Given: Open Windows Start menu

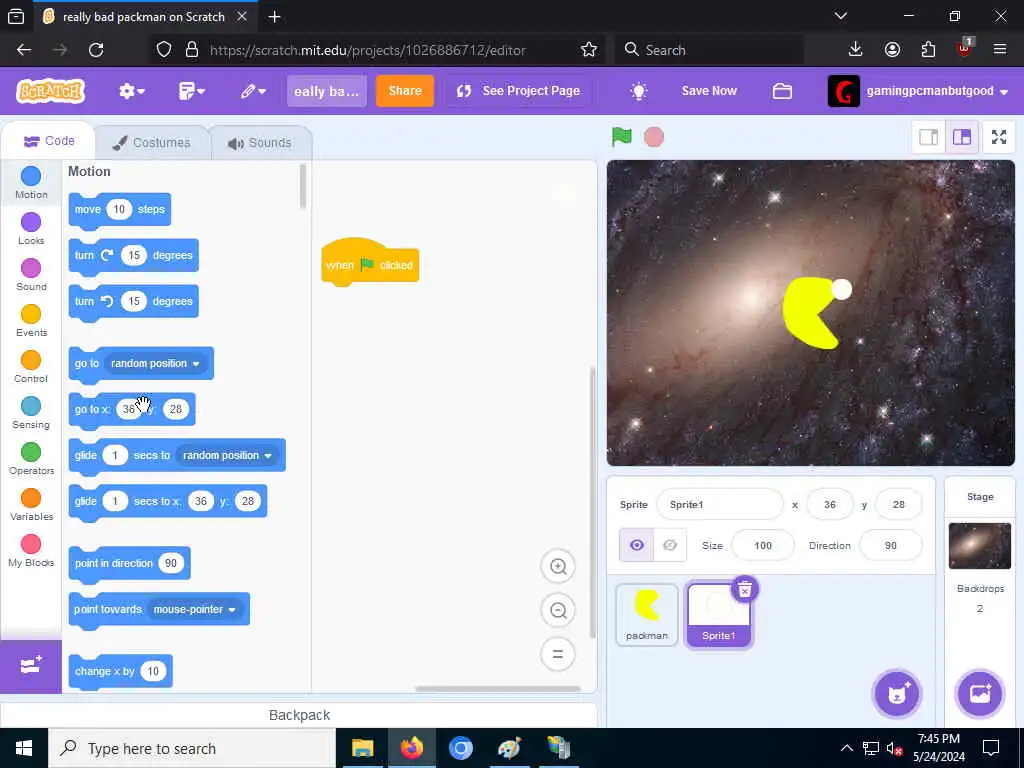Looking at the screenshot, I should click(24, 748).
